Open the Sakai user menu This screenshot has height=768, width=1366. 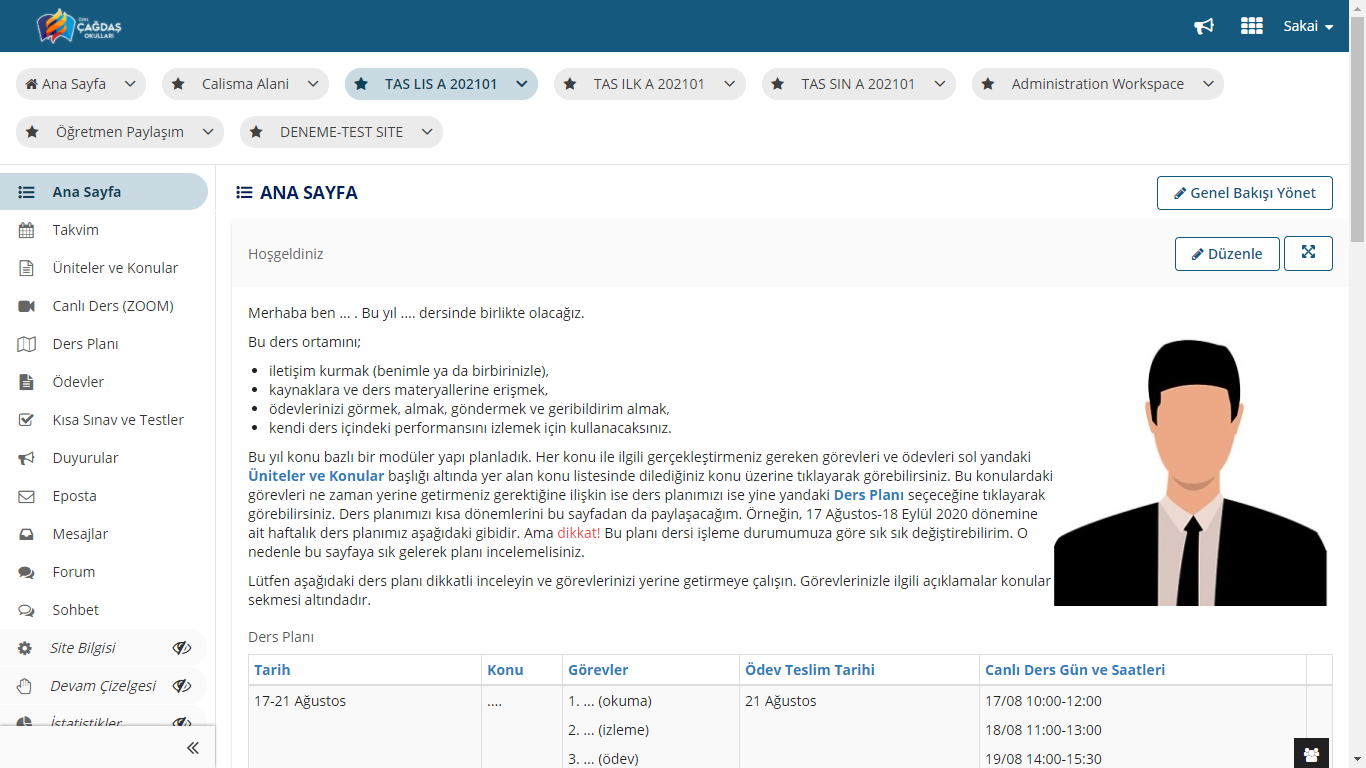1308,26
